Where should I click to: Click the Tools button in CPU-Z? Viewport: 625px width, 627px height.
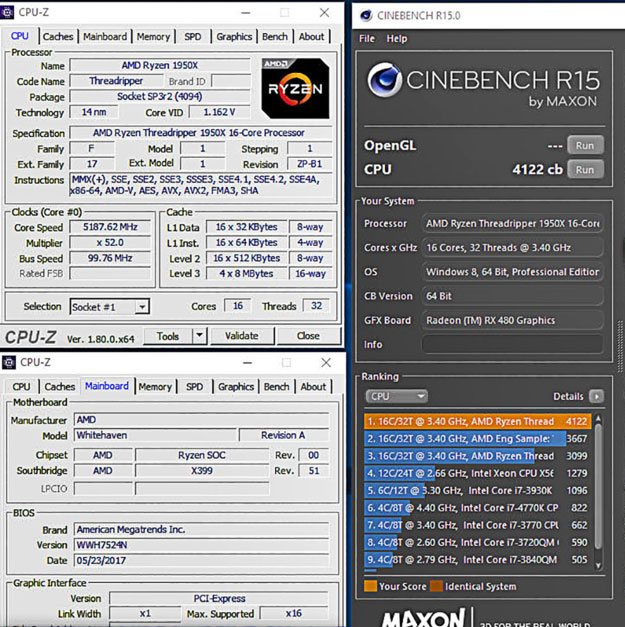[x=168, y=336]
